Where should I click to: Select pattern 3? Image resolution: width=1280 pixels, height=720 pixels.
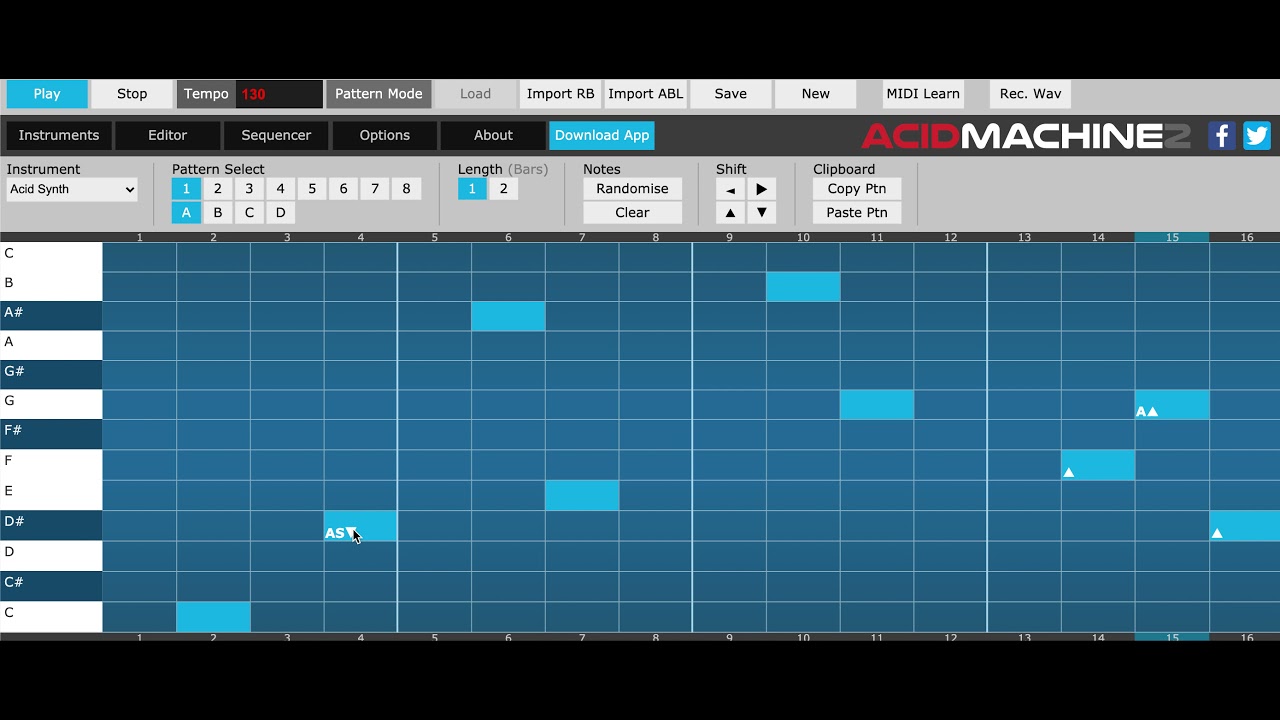click(x=249, y=189)
